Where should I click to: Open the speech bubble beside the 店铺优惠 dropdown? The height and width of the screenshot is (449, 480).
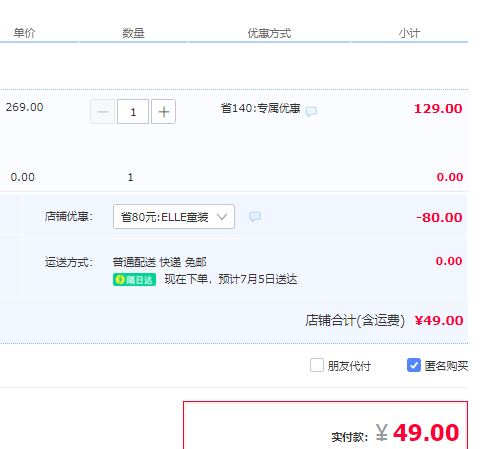(255, 217)
